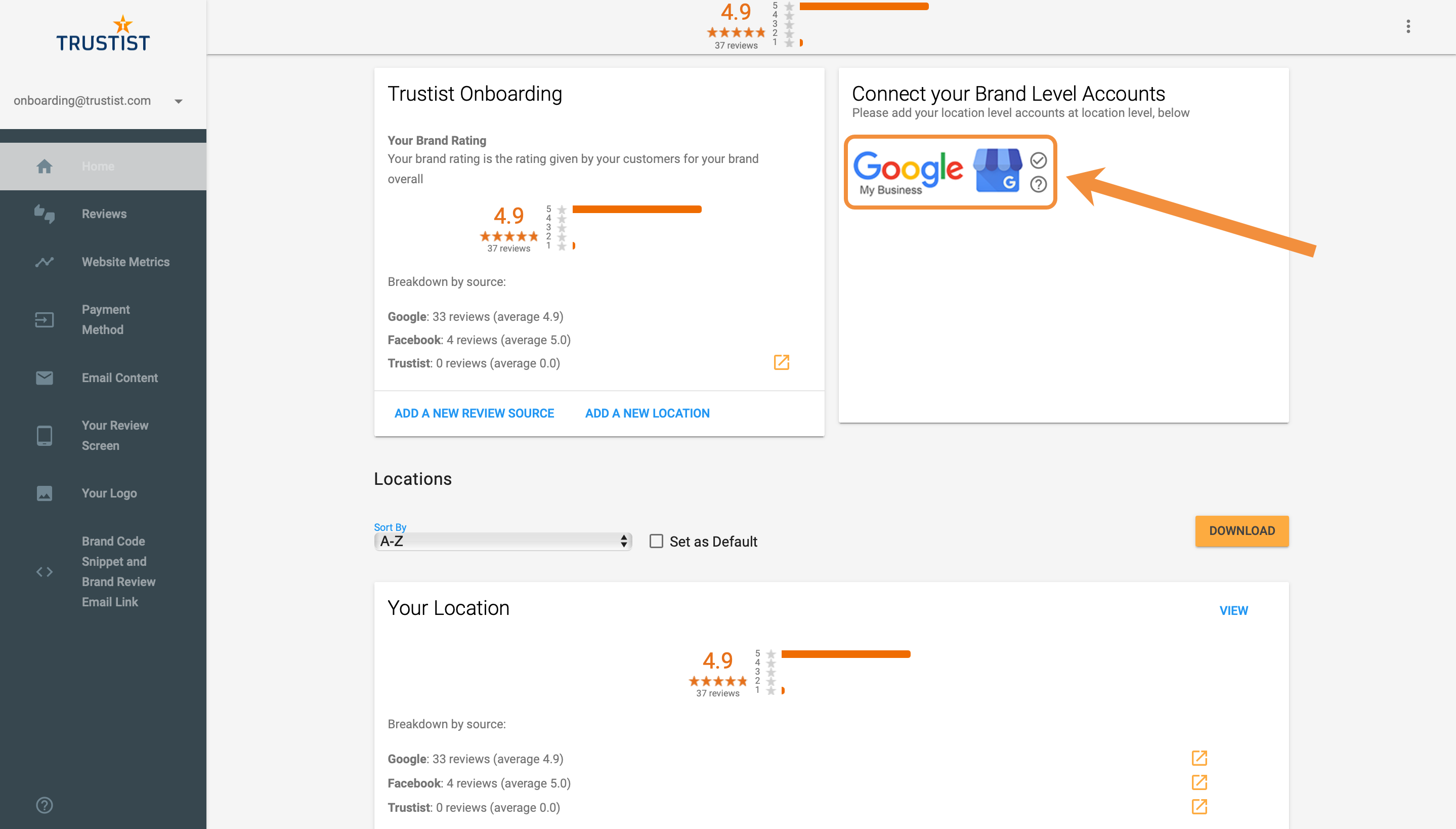This screenshot has height=829, width=1456.
Task: Click the DOWNLOAD button
Action: 1242,531
